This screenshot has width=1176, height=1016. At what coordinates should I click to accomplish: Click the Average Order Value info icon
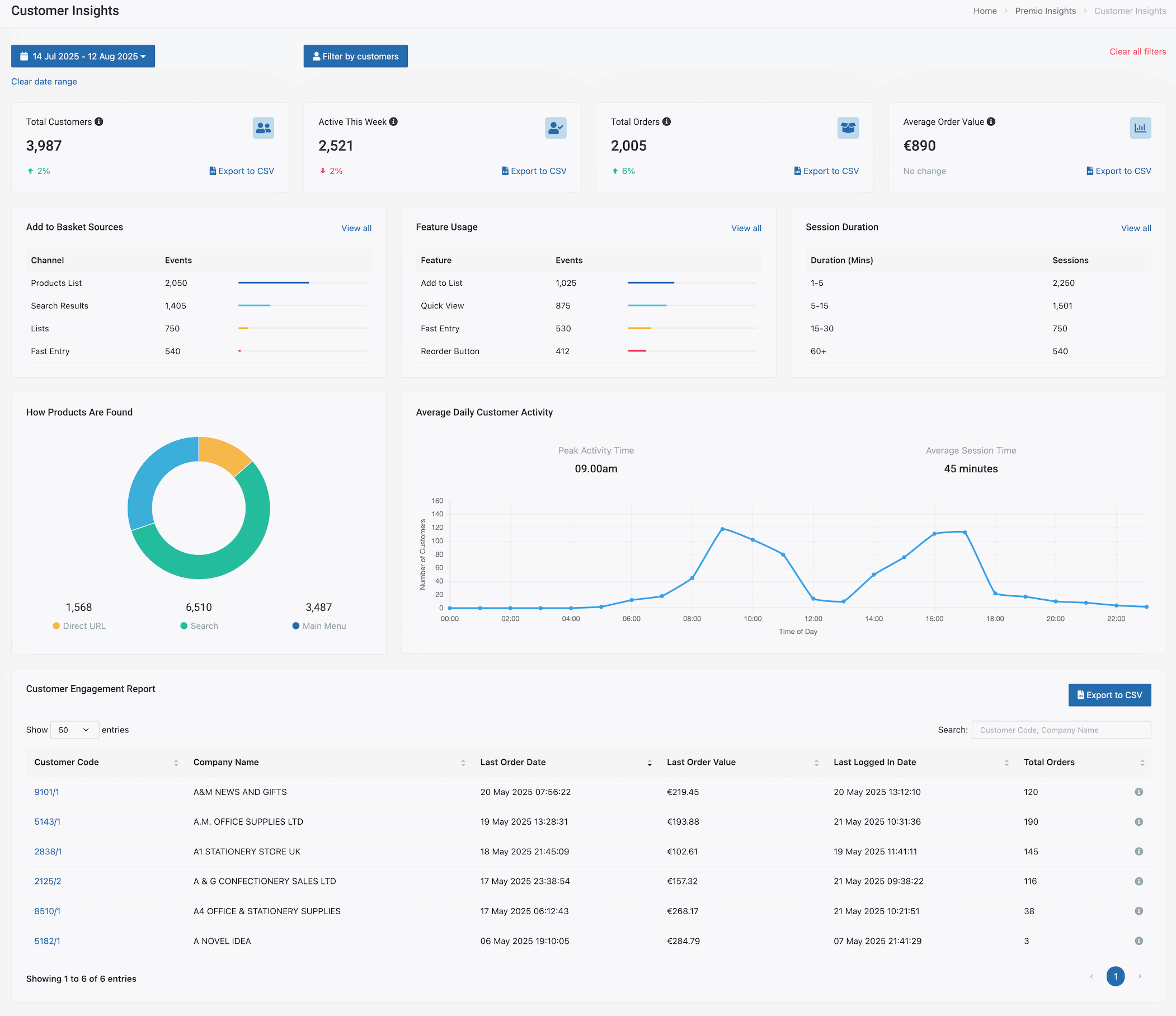pos(991,121)
